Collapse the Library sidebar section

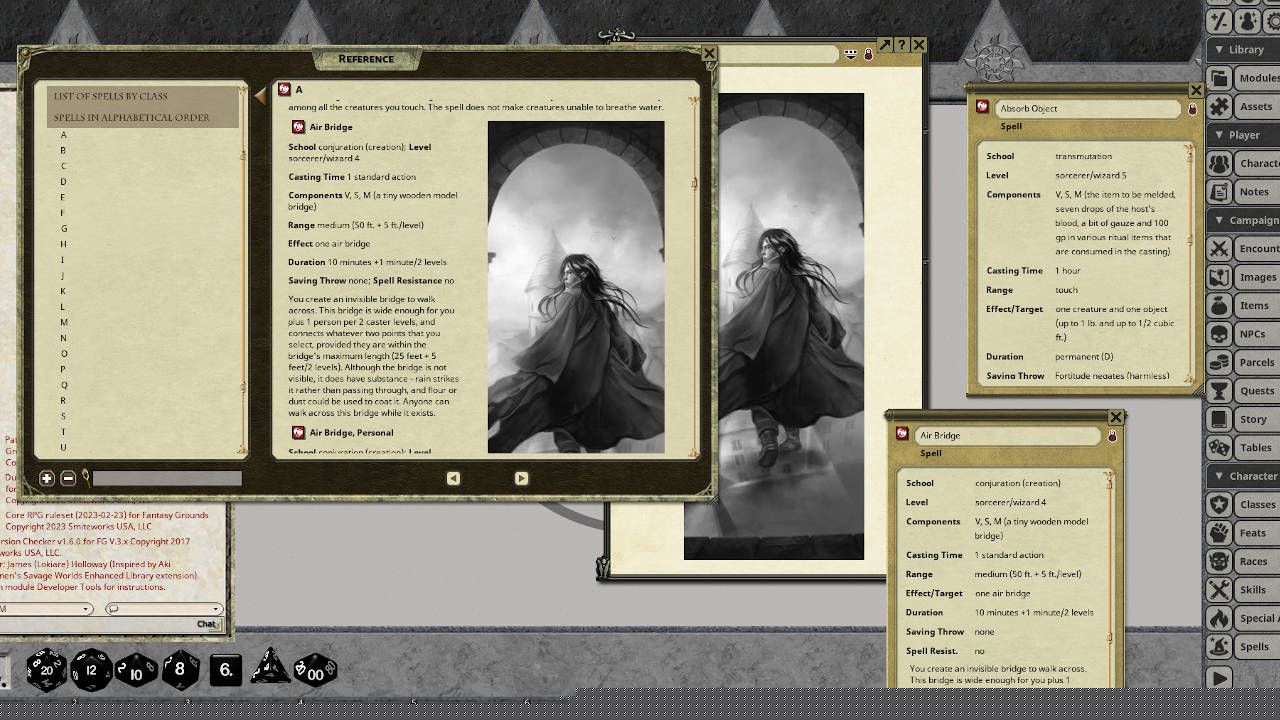click(1219, 49)
